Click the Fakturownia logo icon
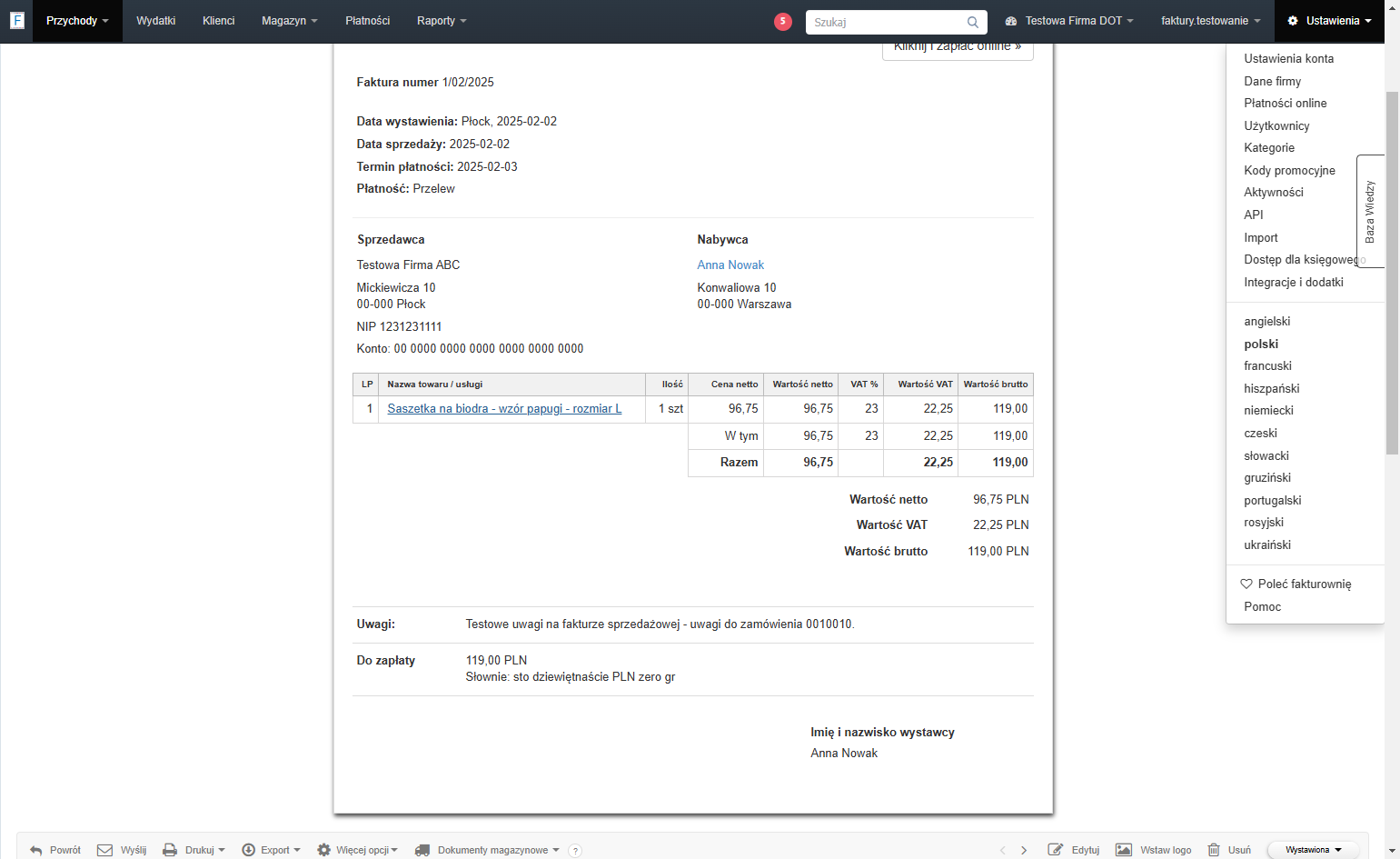1400x859 pixels. tap(16, 20)
